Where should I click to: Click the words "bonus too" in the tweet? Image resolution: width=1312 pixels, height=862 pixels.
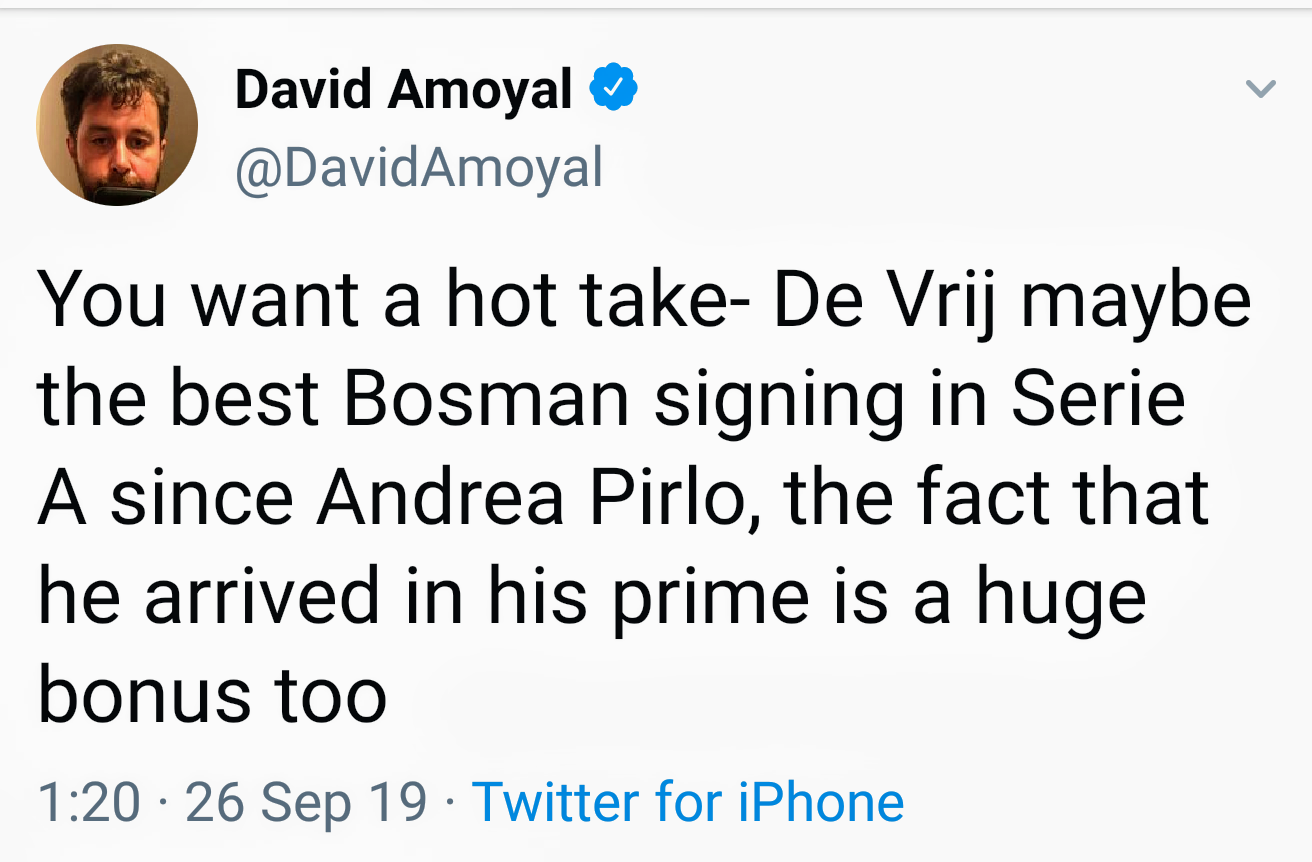212,695
